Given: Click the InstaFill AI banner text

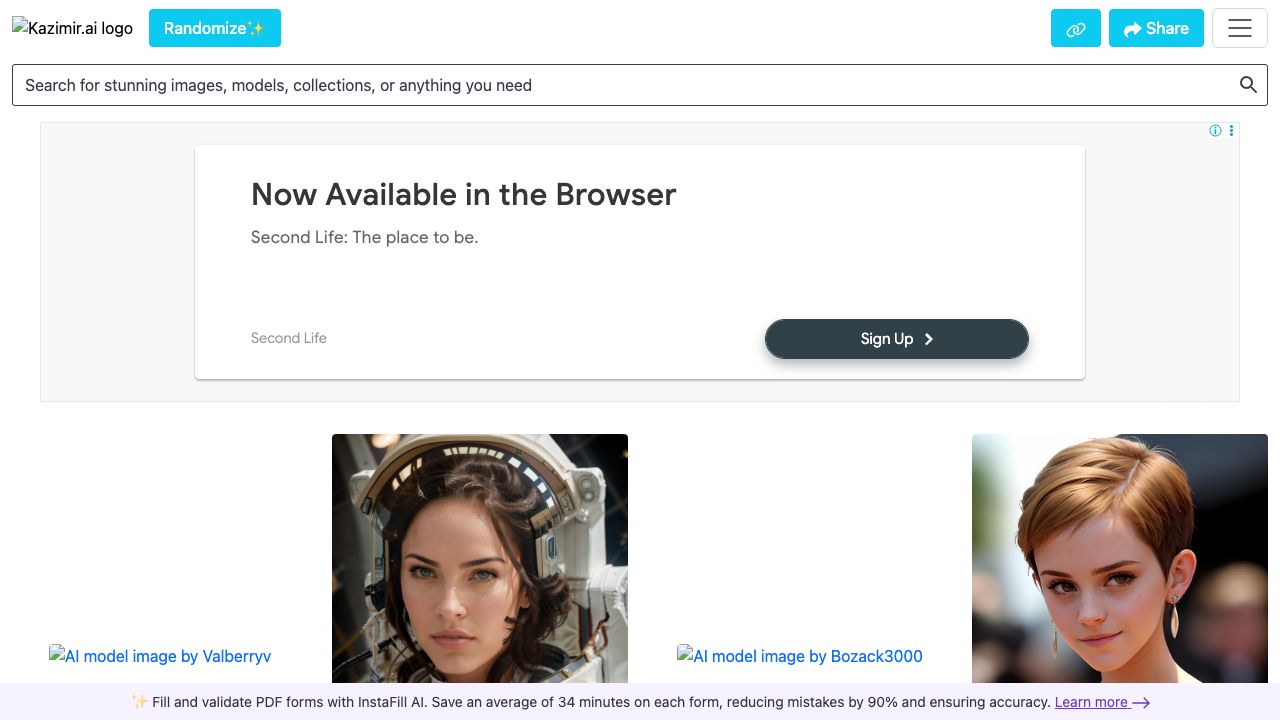Looking at the screenshot, I should pyautogui.click(x=590, y=702).
